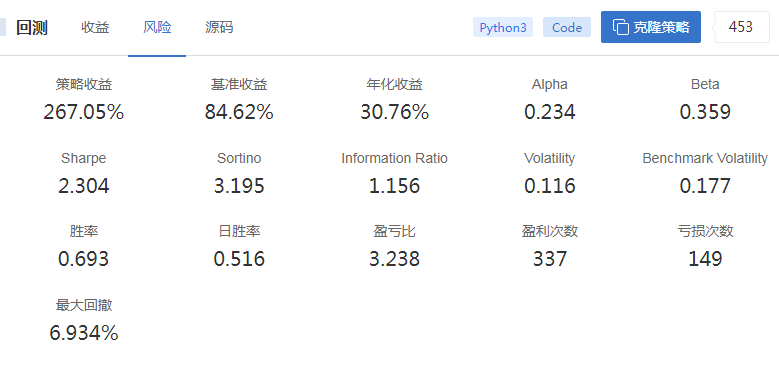Screen dimensions: 779x385
Task: Click the 盈利次数 value 337
Action: tap(549, 259)
